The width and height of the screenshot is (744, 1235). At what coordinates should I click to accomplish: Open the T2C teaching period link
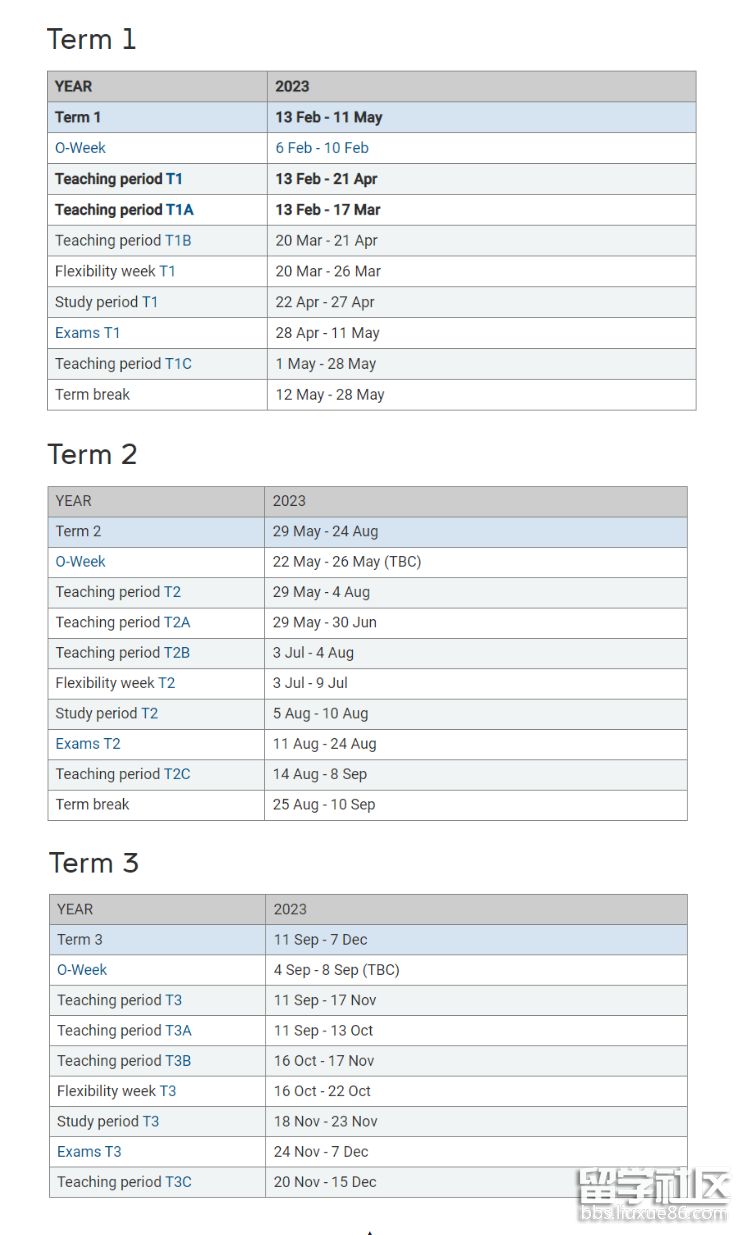pos(177,774)
